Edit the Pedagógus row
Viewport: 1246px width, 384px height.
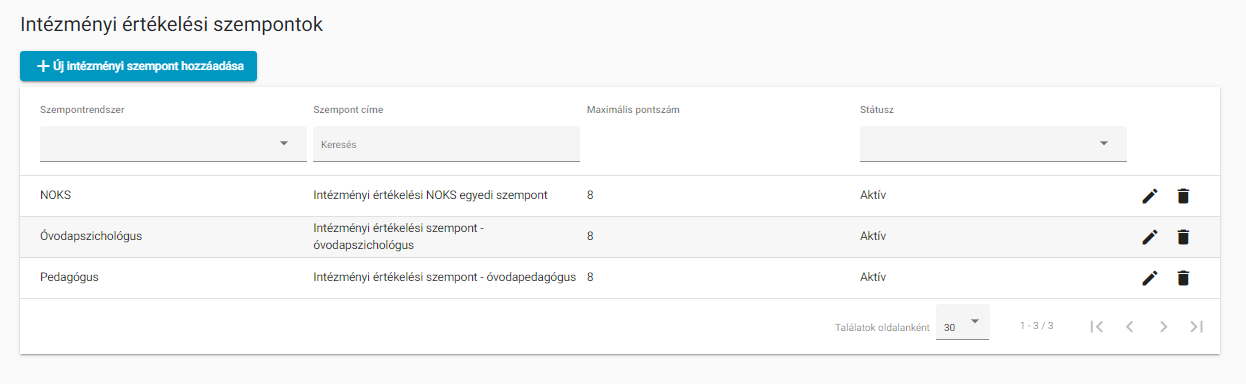click(1149, 278)
